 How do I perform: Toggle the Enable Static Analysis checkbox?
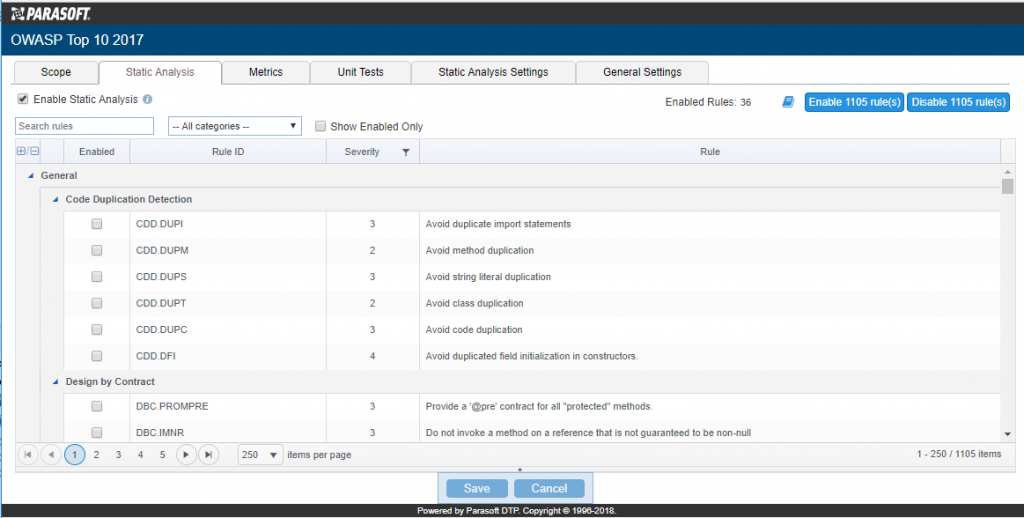pos(23,100)
